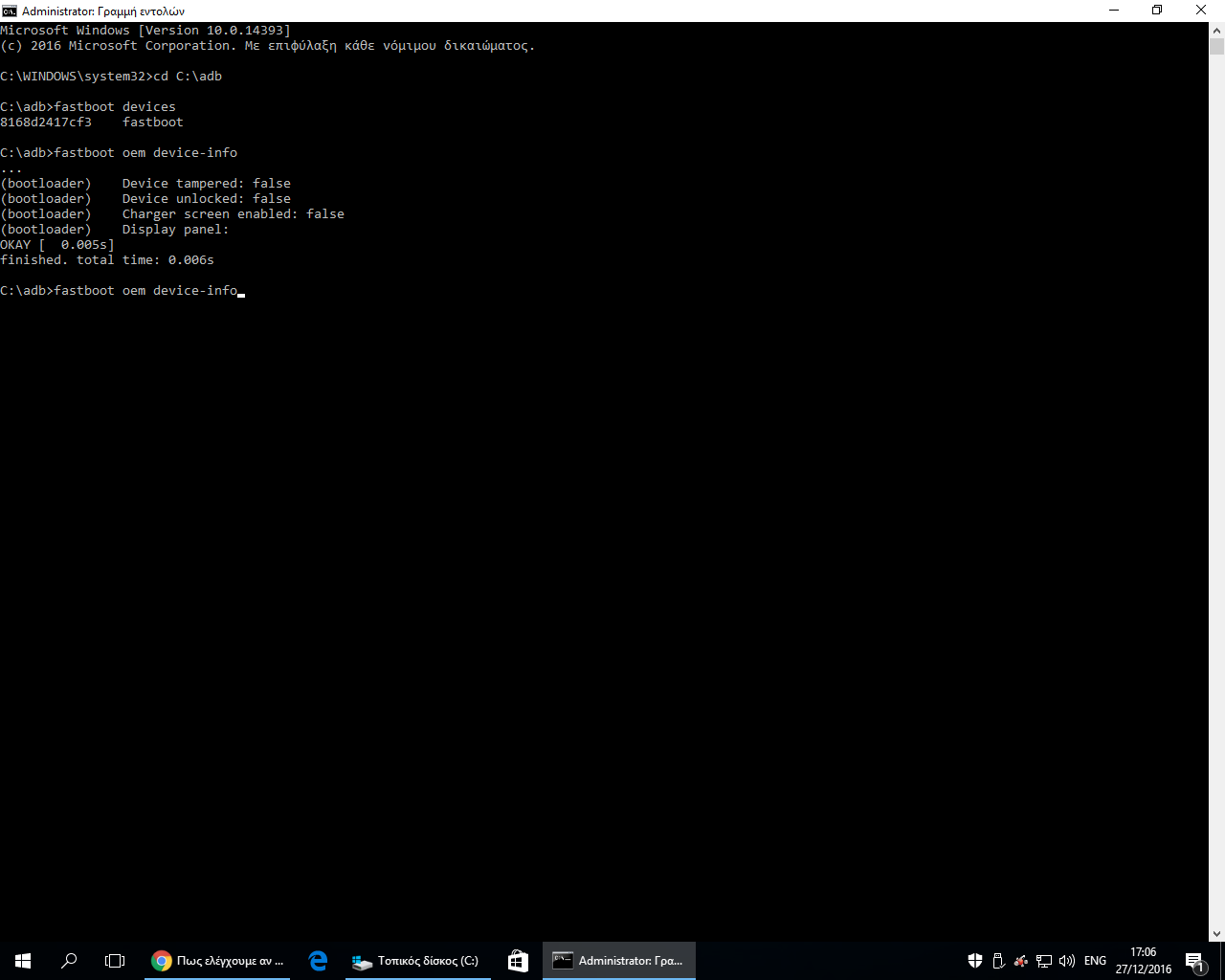
Task: Launch Microsoft Edge from the taskbar
Action: (318, 960)
